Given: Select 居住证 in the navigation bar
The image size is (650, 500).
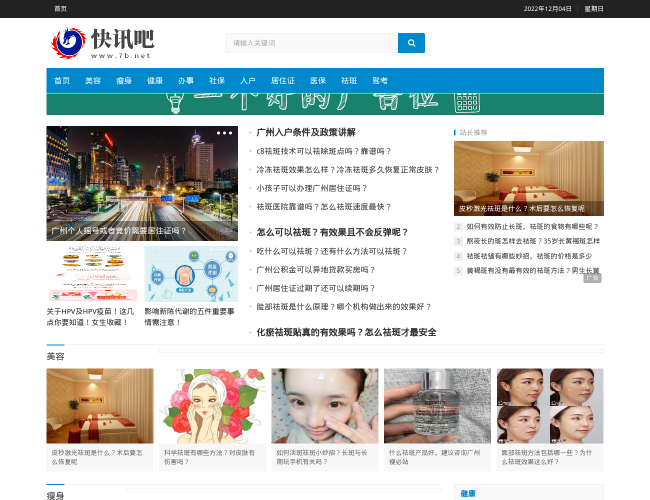Looking at the screenshot, I should tap(283, 81).
